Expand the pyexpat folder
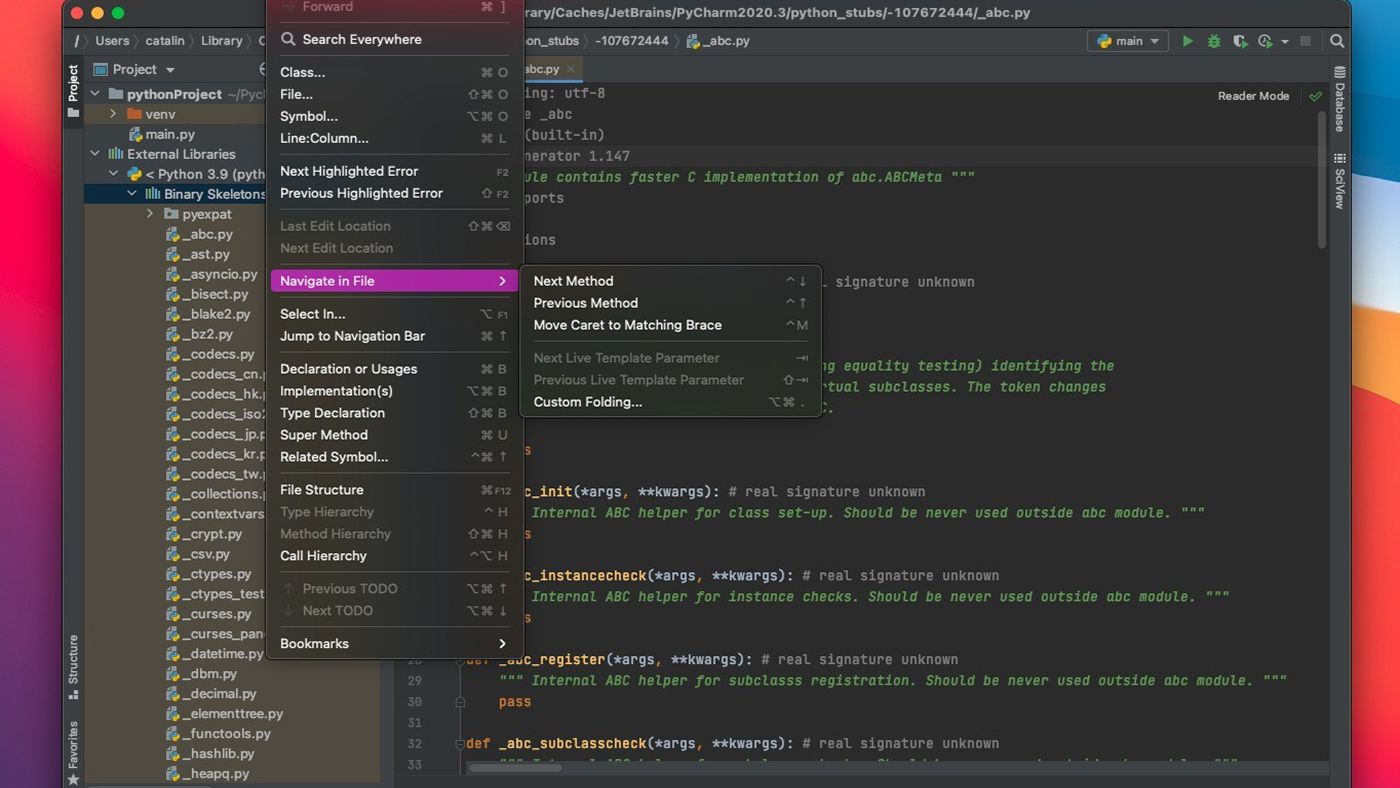Screen dimensions: 1400x788 [x=150, y=214]
